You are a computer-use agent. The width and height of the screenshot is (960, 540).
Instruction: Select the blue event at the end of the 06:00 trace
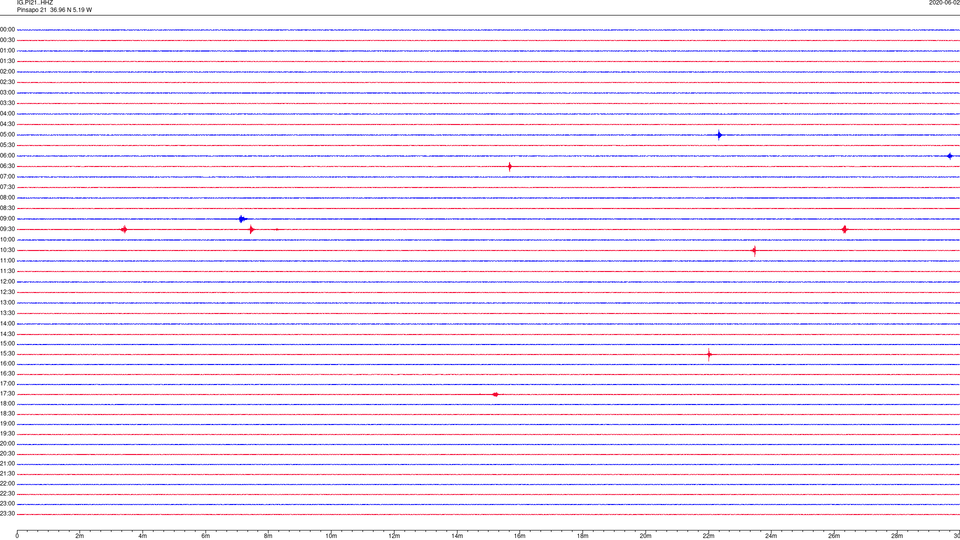(950, 156)
